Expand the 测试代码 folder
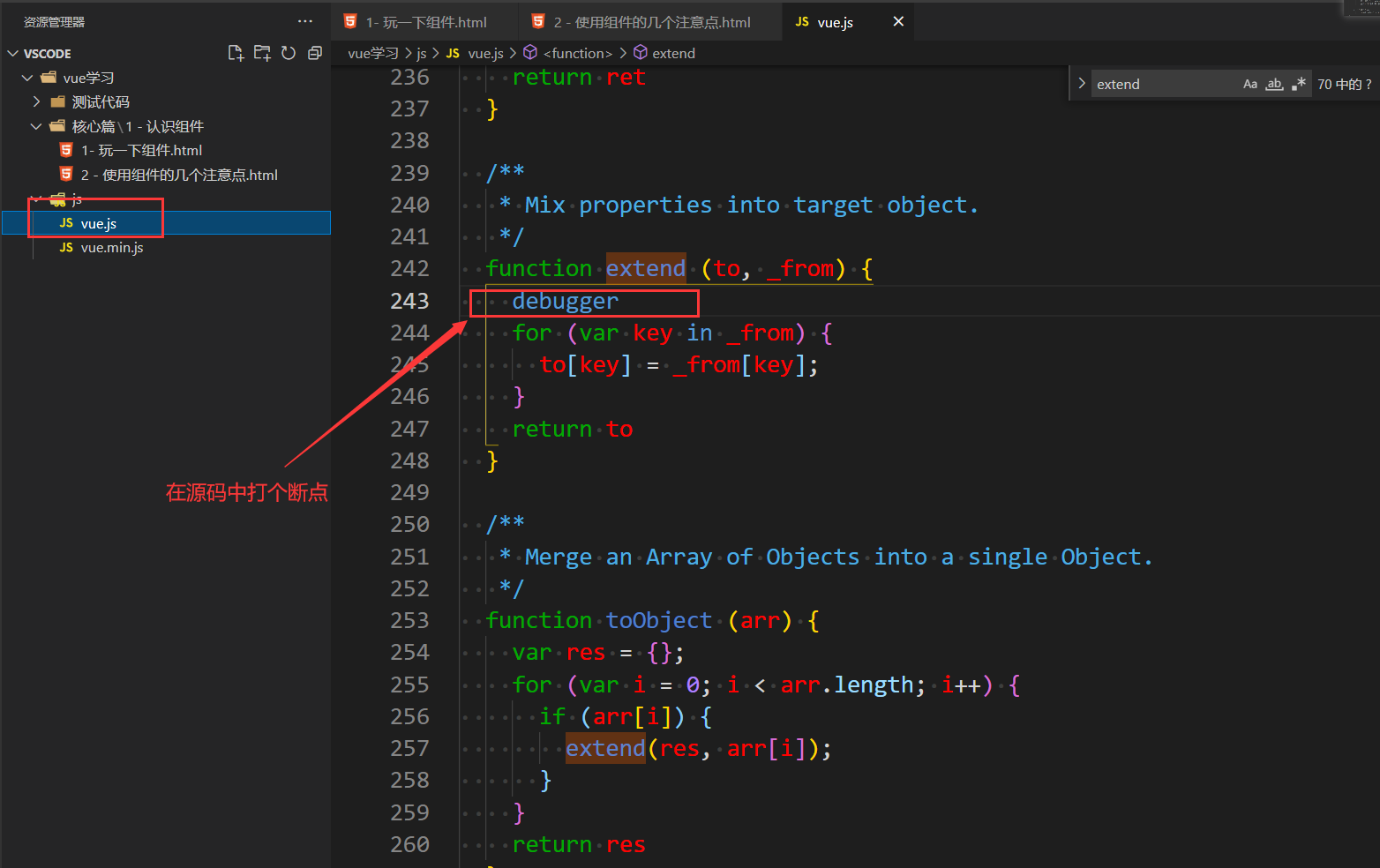Viewport: 1380px width, 868px height. (36, 101)
